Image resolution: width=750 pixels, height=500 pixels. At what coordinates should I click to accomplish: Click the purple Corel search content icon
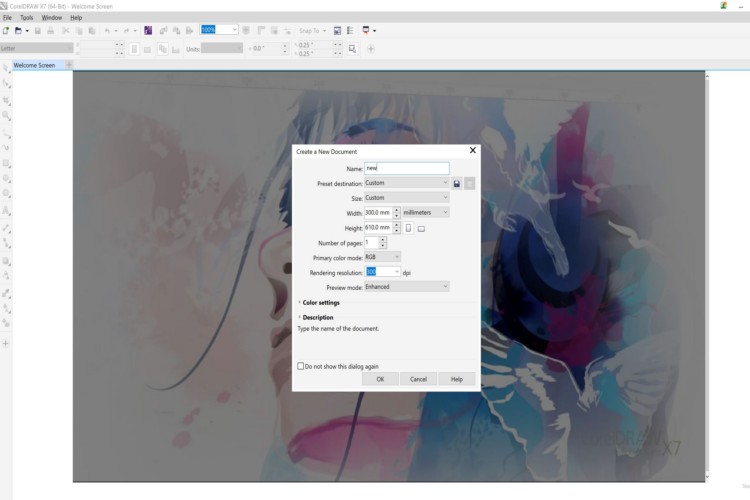pos(148,31)
